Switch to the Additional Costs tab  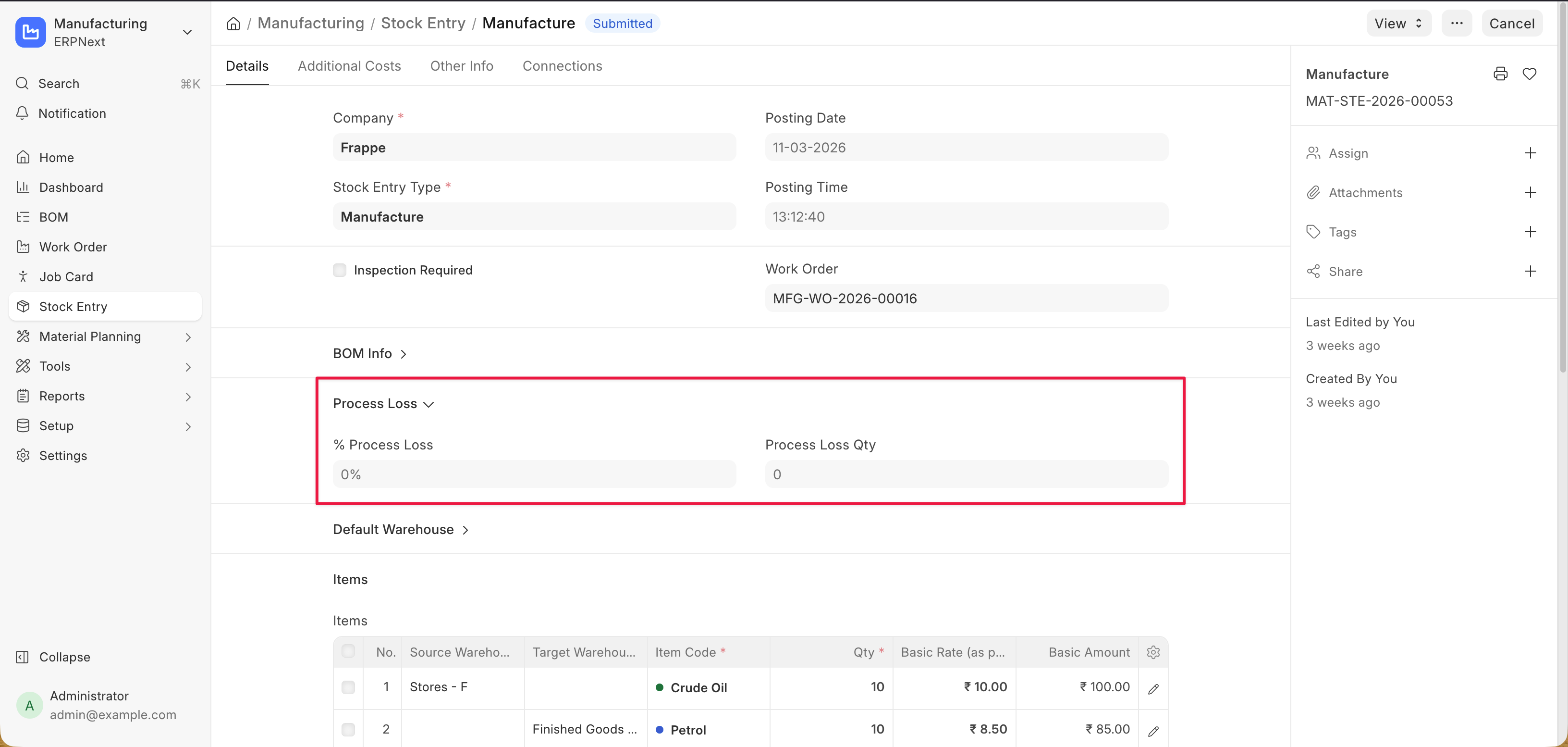[x=349, y=66]
